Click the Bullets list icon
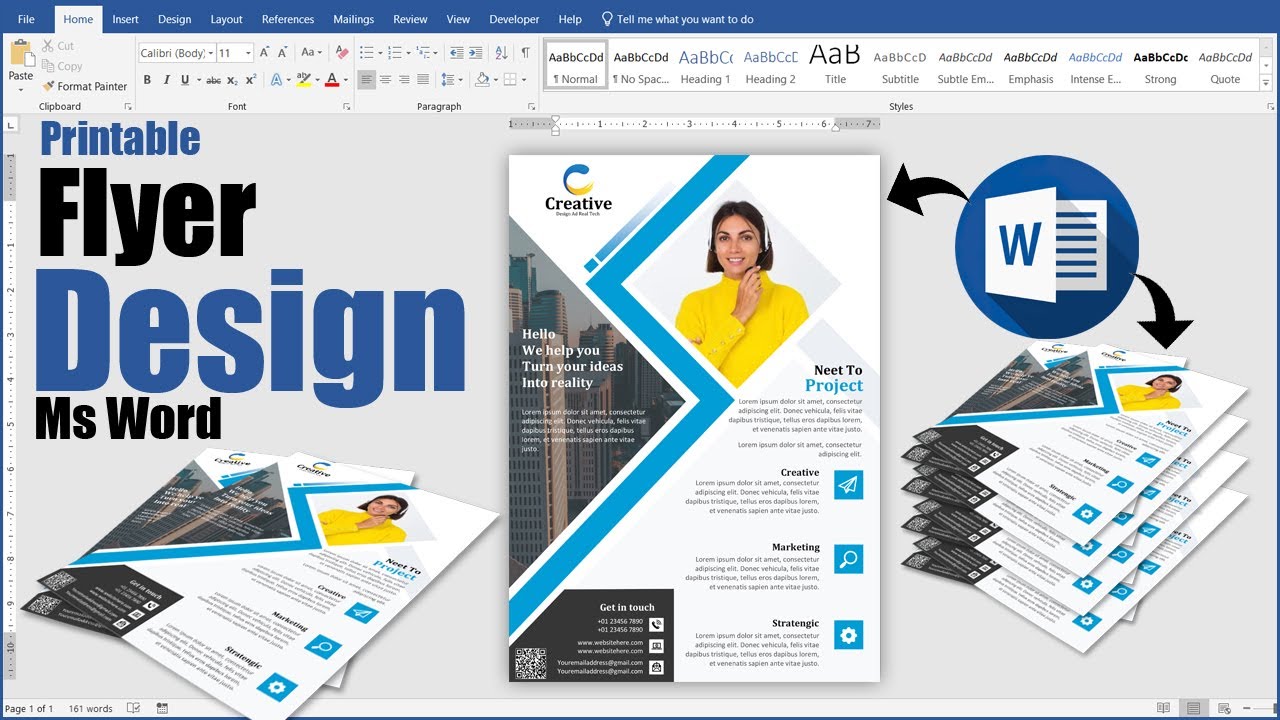Viewport: 1280px width, 720px height. [367, 53]
